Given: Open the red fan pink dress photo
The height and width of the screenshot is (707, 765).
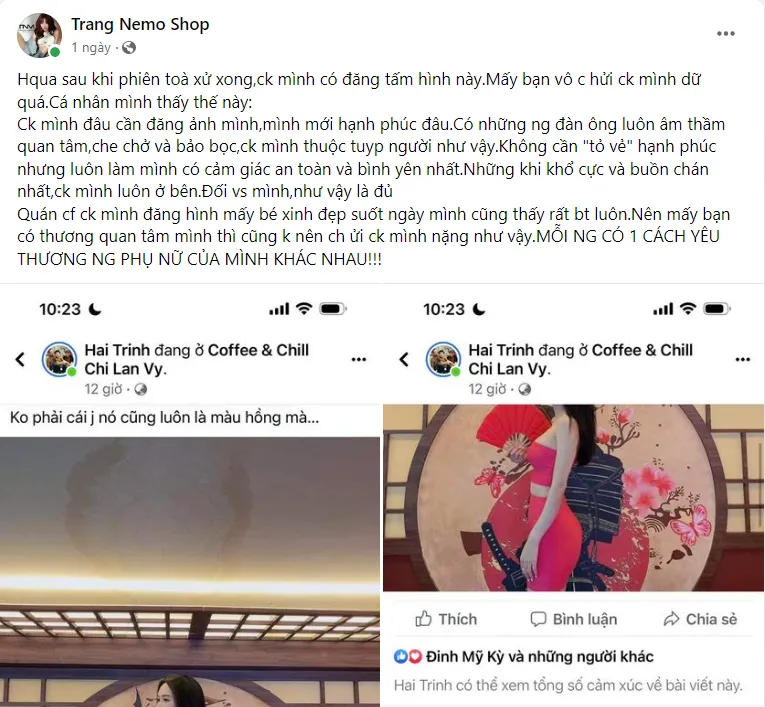Looking at the screenshot, I should click(x=573, y=498).
